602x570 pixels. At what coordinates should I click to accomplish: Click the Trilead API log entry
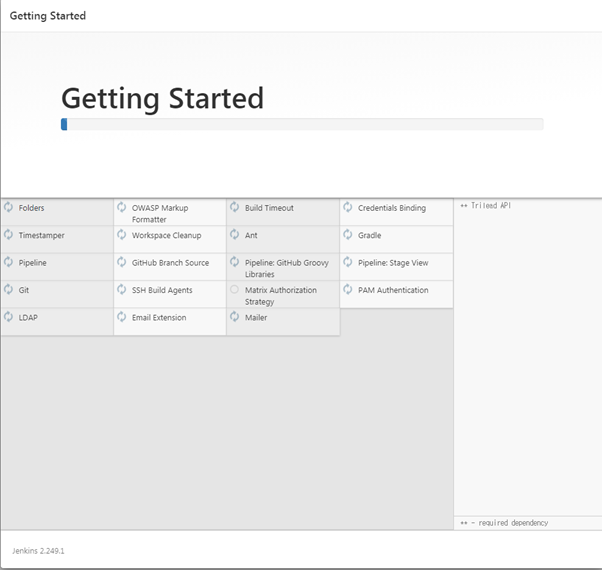[486, 206]
